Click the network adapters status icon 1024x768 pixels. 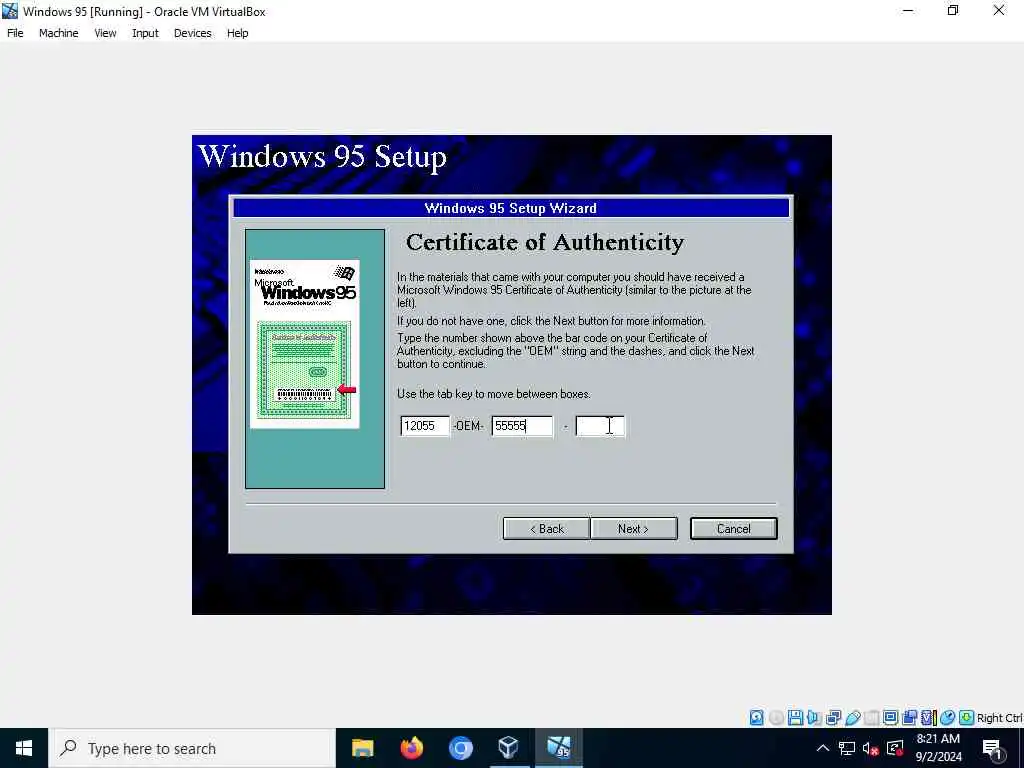[x=833, y=718]
